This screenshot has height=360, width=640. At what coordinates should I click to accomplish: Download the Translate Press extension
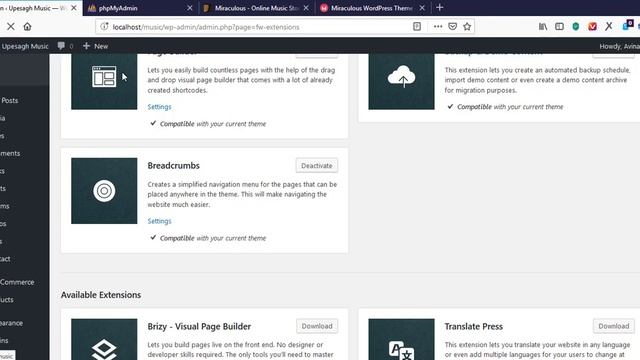pyautogui.click(x=613, y=326)
